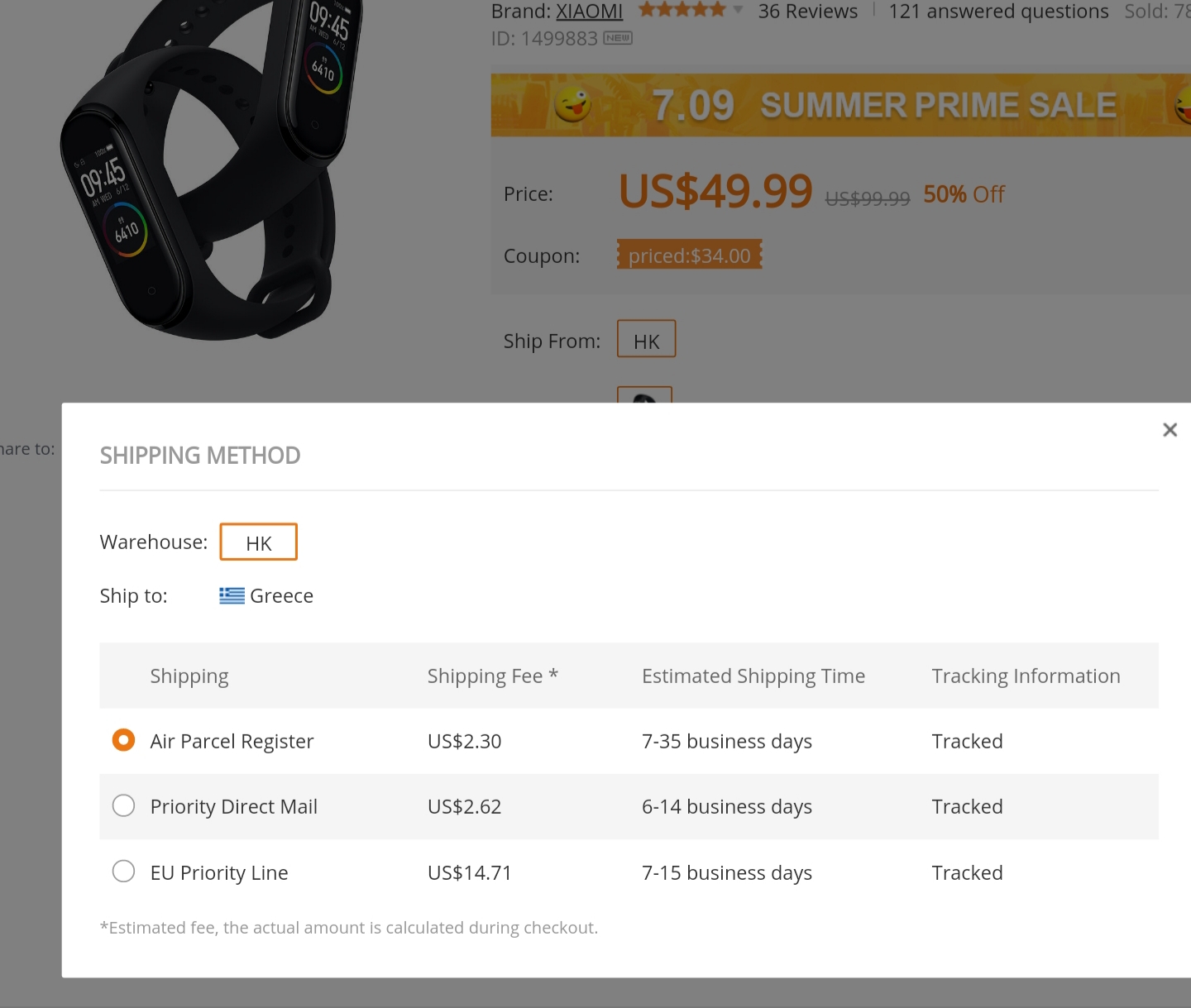Click the 50% Off discount label
This screenshot has height=1008, width=1191.
pyautogui.click(x=964, y=194)
